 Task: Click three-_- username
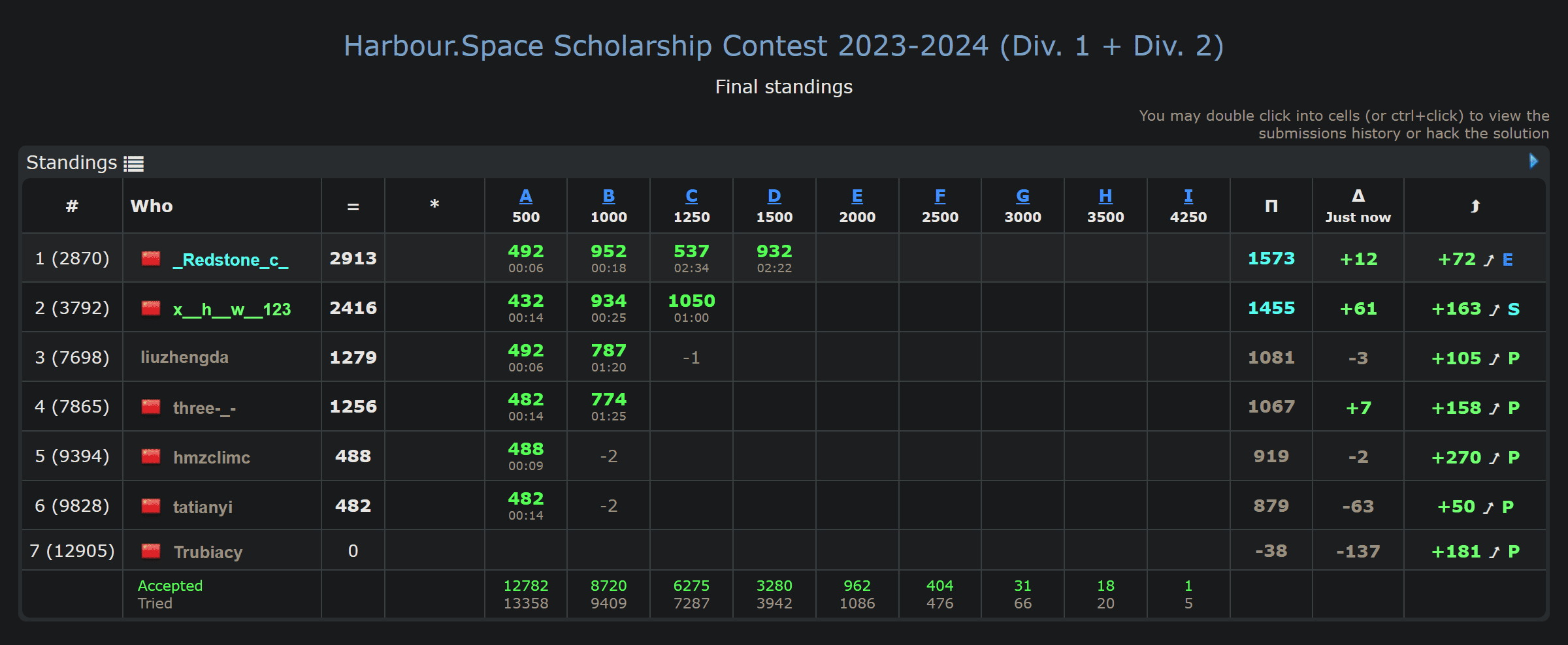coord(204,408)
